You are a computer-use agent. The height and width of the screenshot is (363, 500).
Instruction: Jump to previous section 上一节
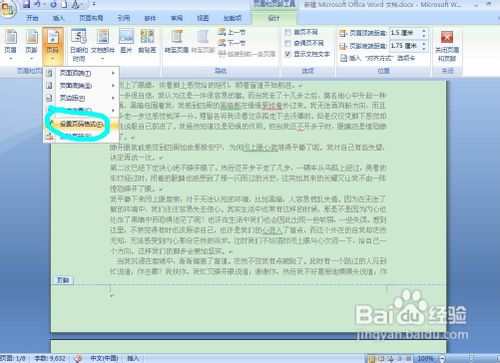(x=232, y=32)
